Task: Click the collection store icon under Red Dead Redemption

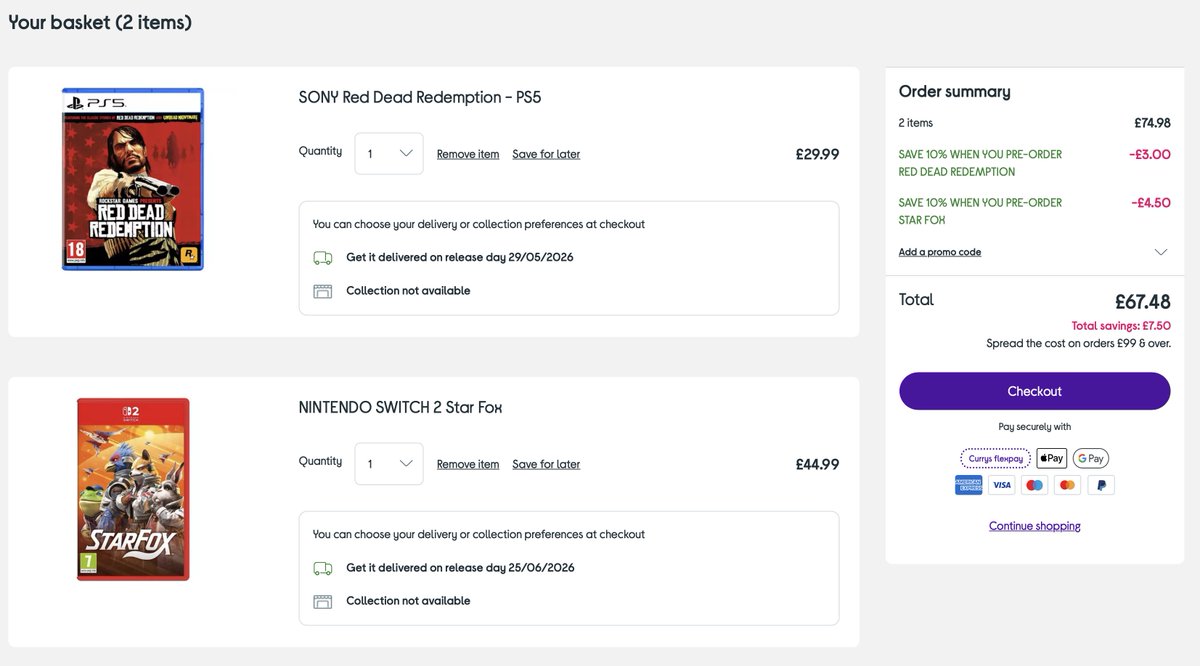Action: pyautogui.click(x=322, y=291)
